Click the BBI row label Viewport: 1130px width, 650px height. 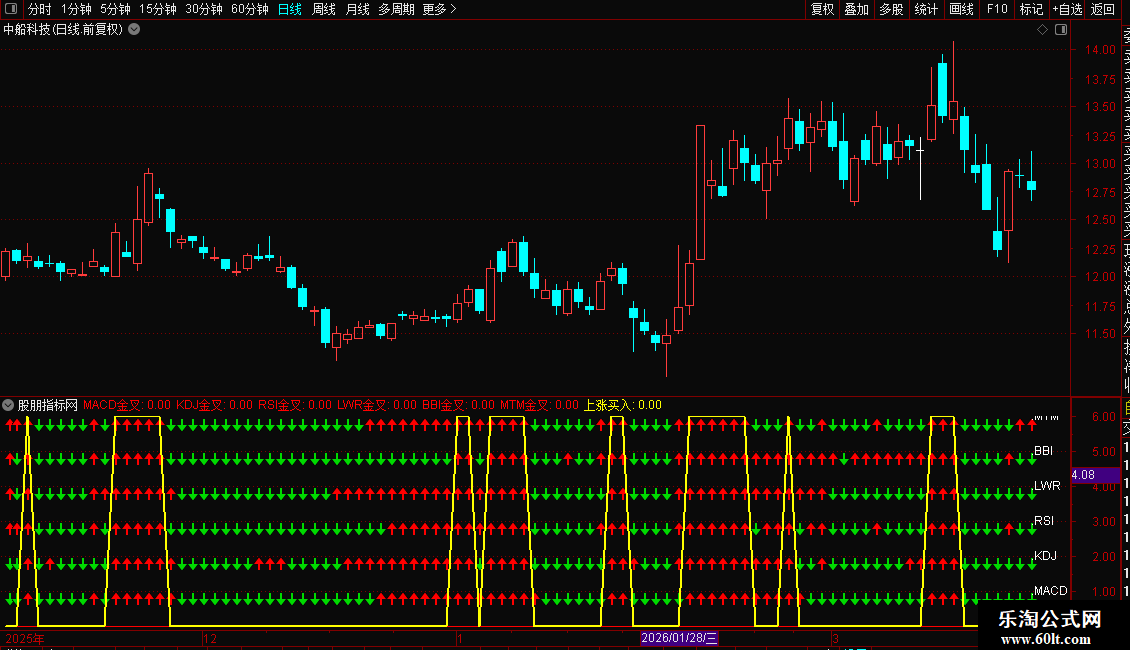point(1044,450)
